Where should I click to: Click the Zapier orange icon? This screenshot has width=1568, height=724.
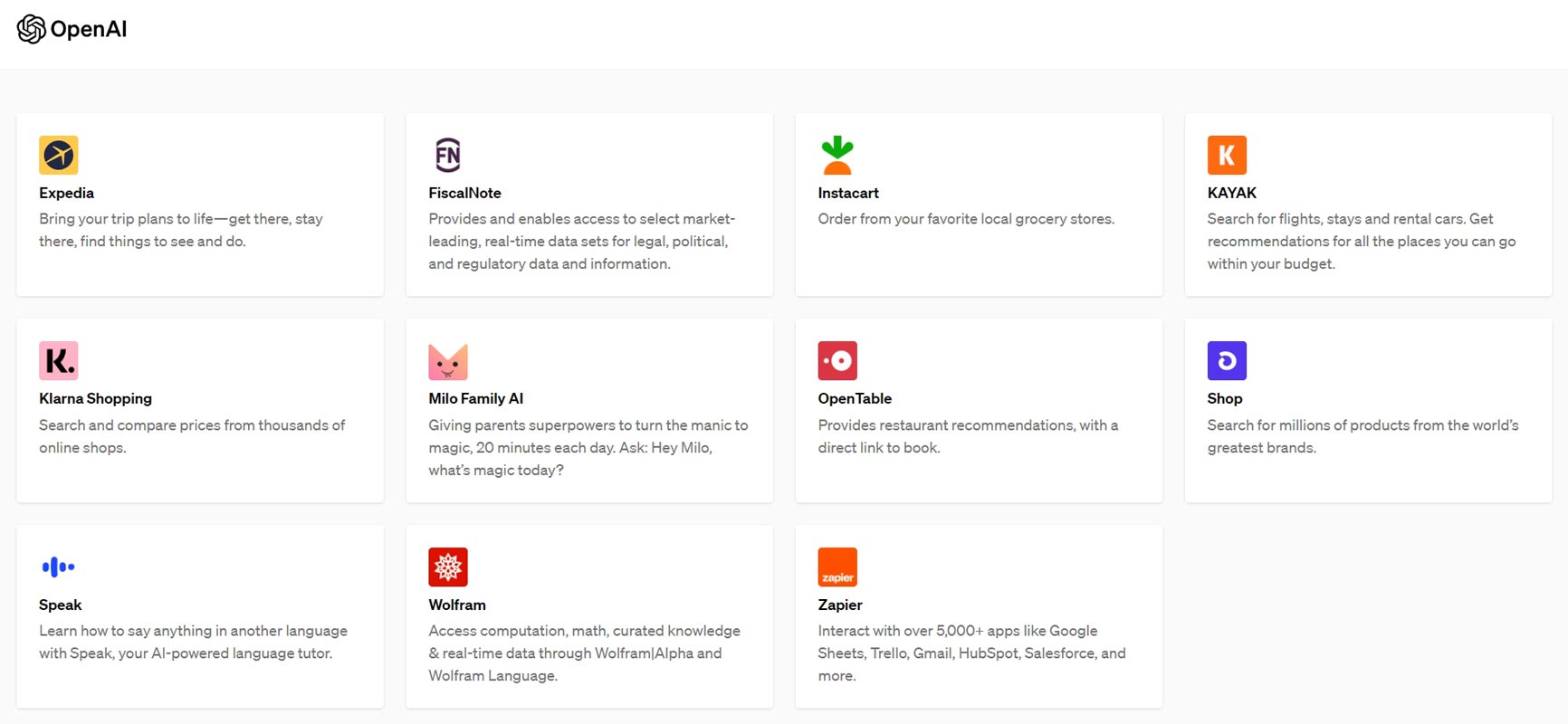tap(837, 567)
